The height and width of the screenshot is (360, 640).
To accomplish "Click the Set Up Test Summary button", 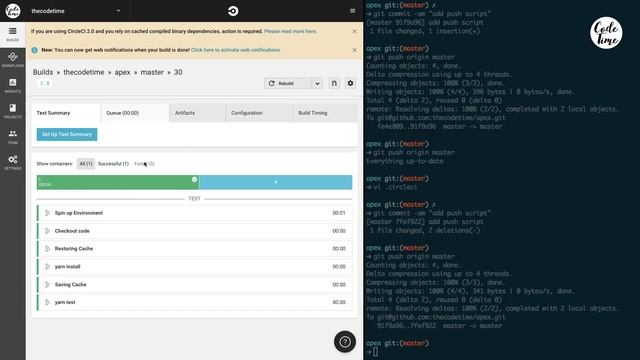I will pyautogui.click(x=67, y=134).
